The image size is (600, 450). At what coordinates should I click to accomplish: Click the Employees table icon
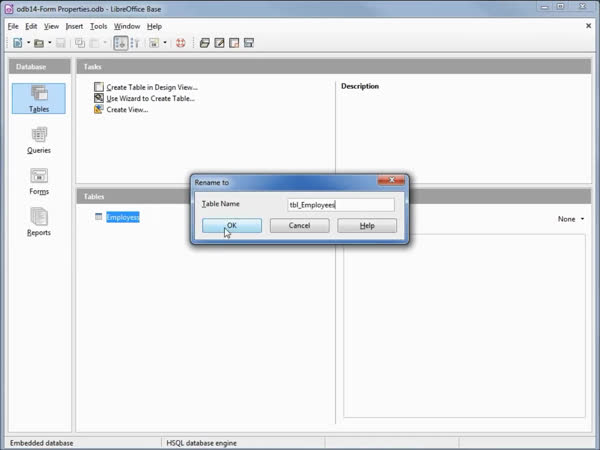point(98,217)
